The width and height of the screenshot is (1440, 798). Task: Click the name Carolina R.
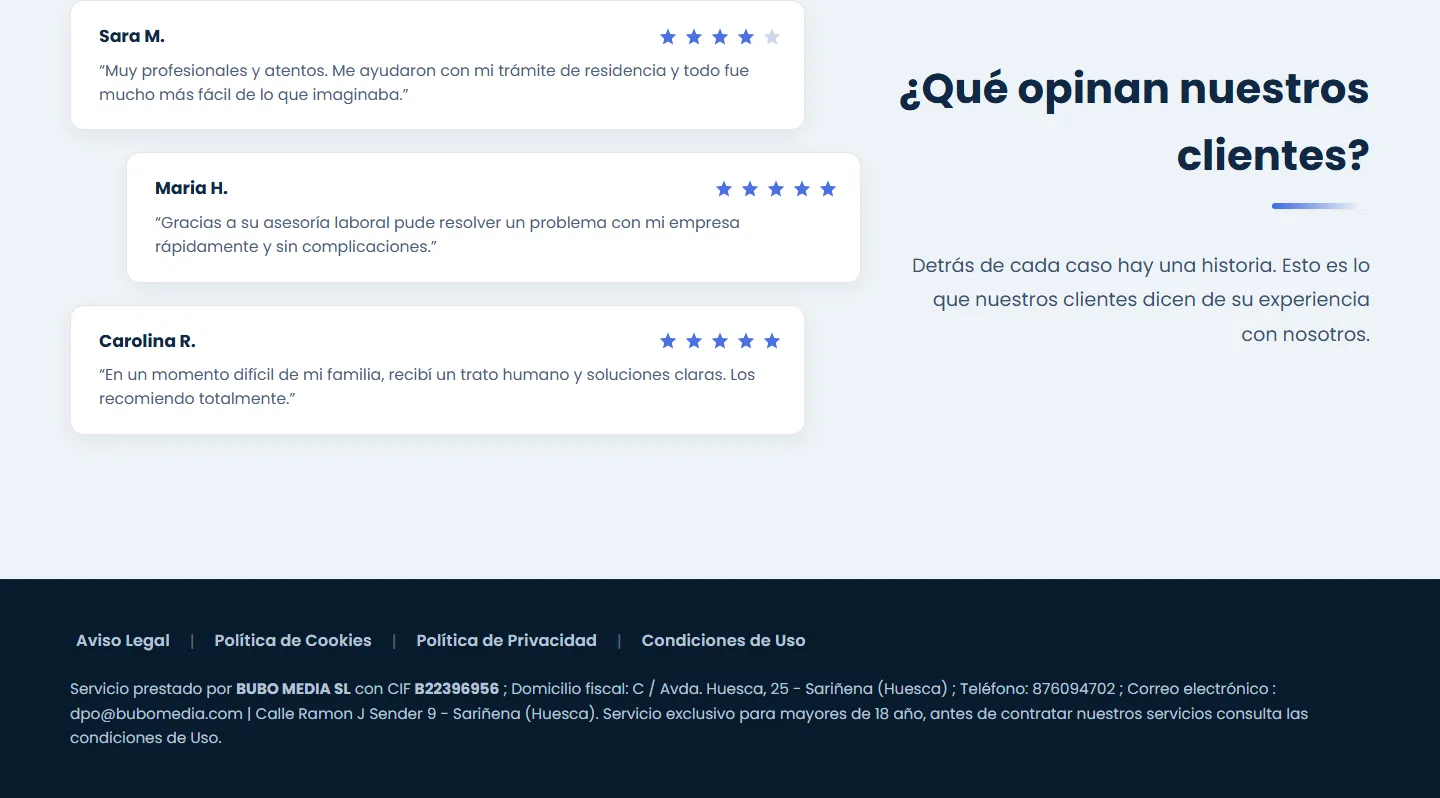pyautogui.click(x=147, y=341)
